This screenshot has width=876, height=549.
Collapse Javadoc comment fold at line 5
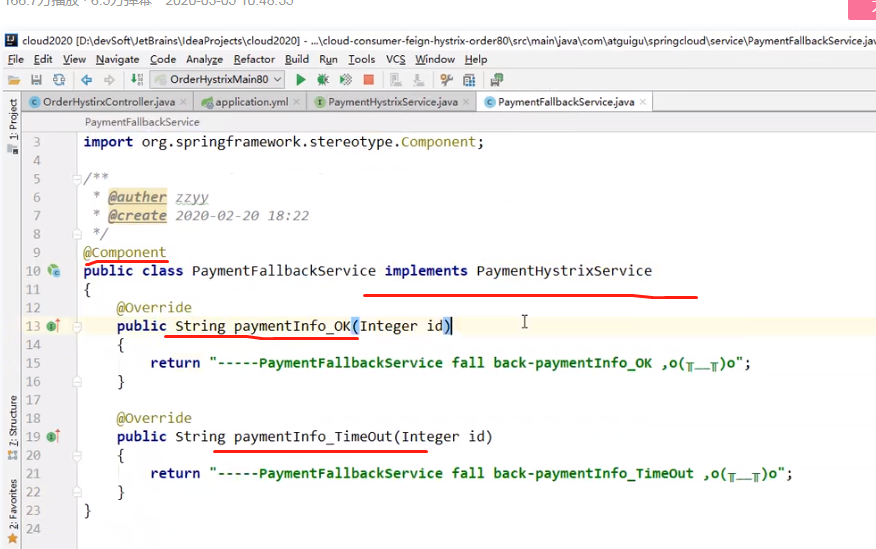tap(77, 179)
